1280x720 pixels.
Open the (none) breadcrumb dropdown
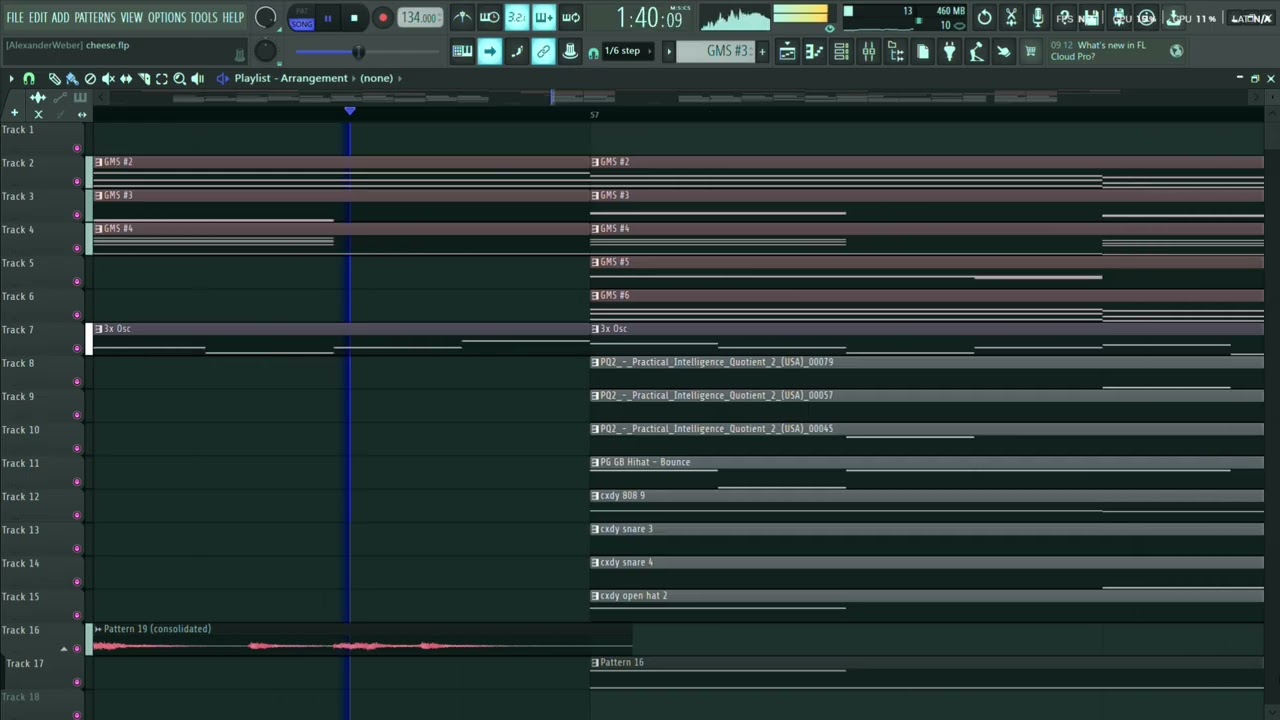pos(376,78)
